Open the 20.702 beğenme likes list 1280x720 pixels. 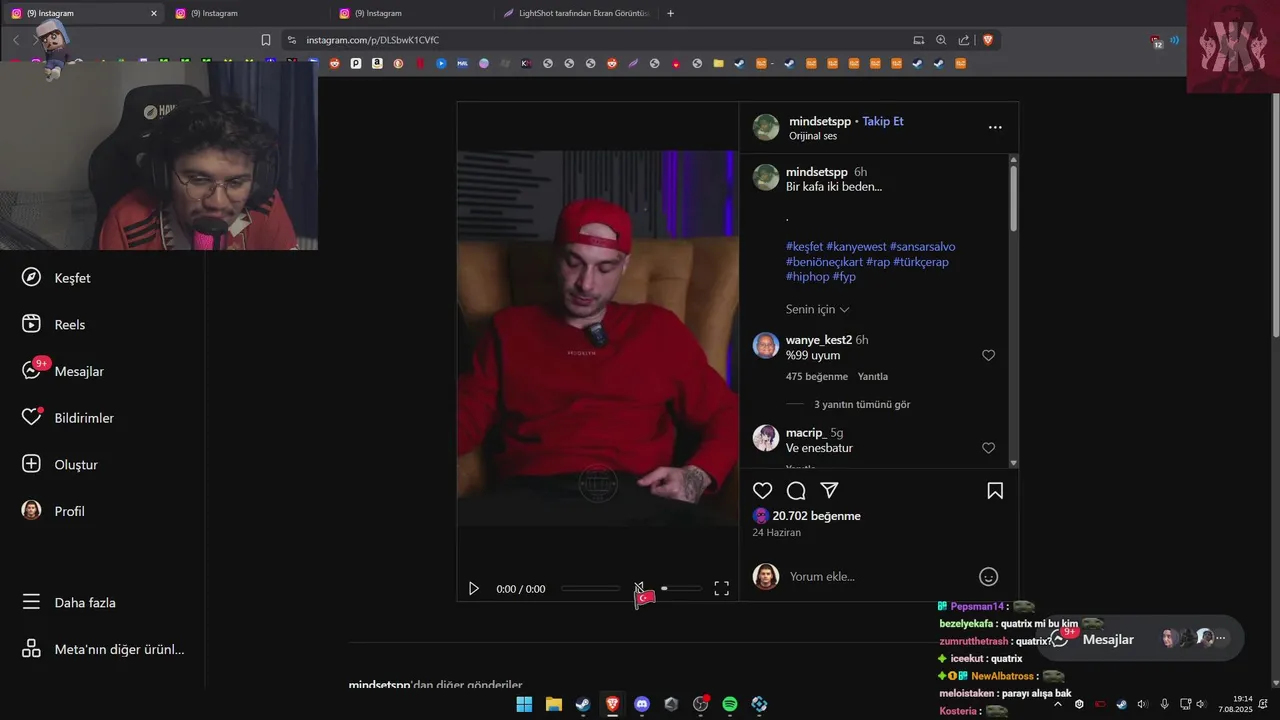pos(816,516)
